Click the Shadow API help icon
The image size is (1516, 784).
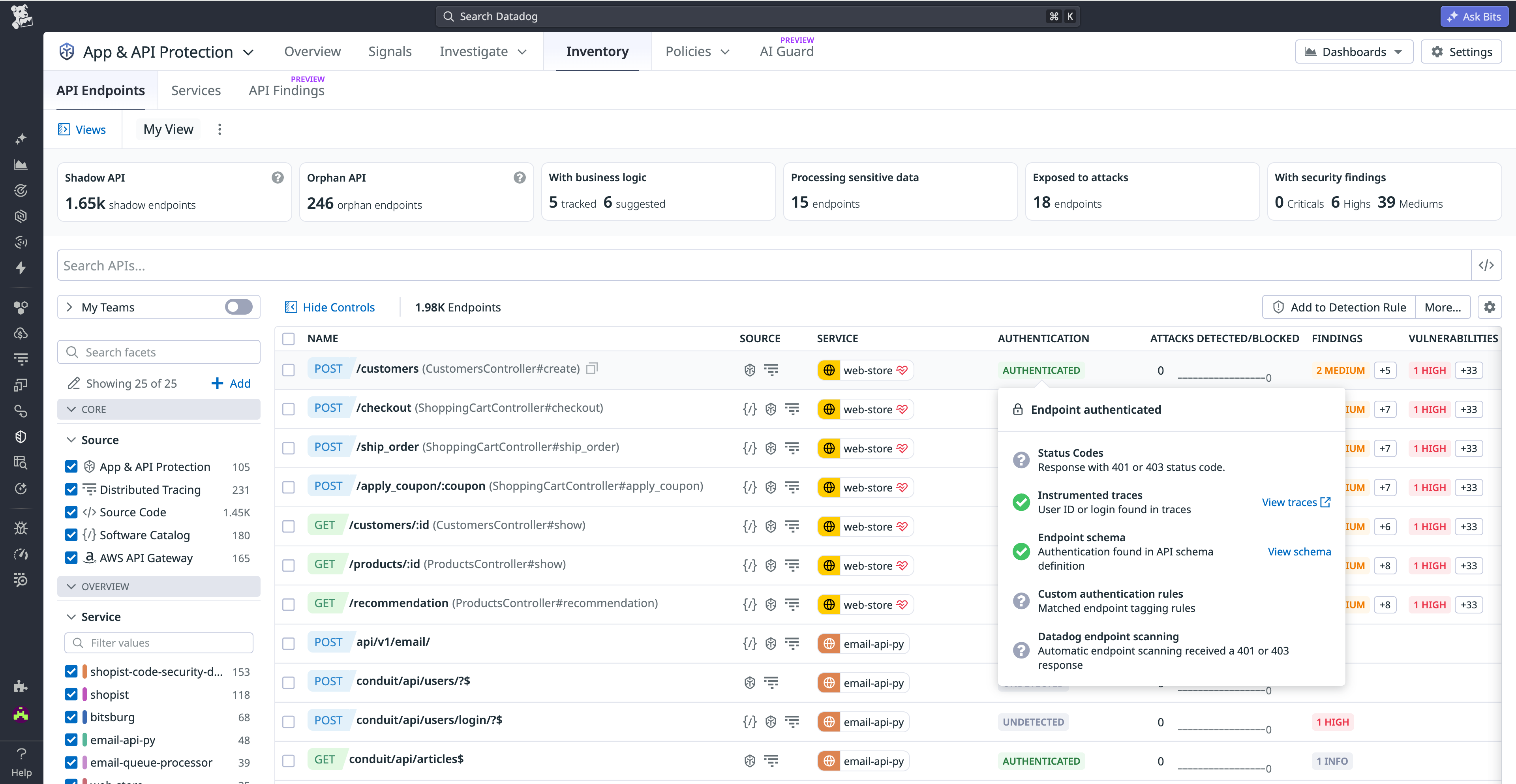click(277, 177)
